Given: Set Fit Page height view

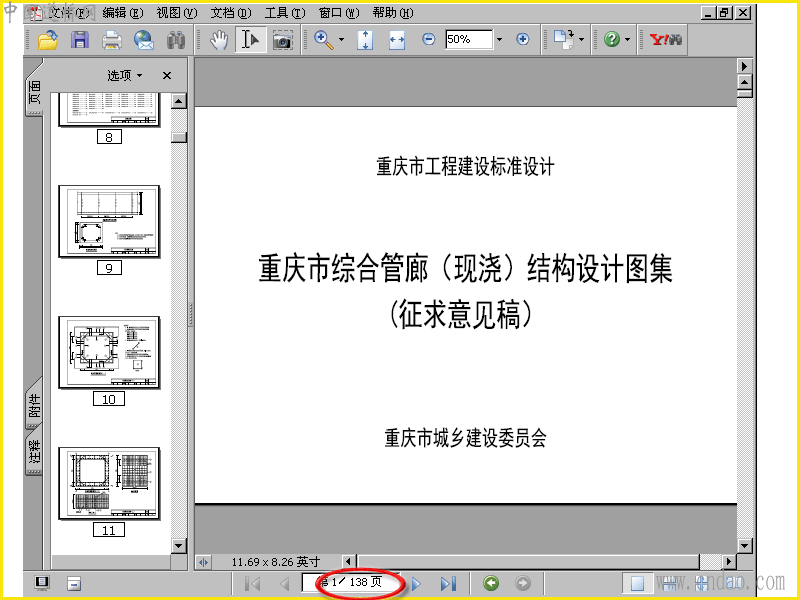Looking at the screenshot, I should pyautogui.click(x=365, y=39).
